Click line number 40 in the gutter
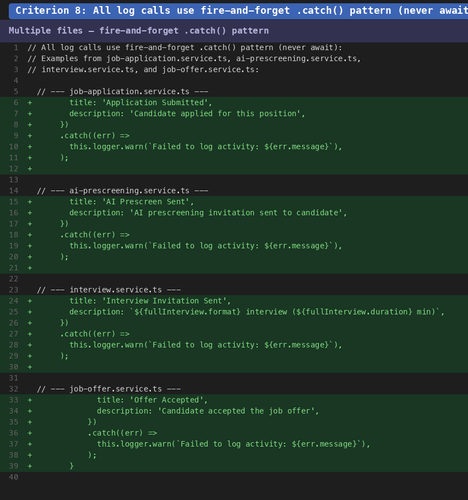The width and height of the screenshot is (468, 500). [14, 477]
